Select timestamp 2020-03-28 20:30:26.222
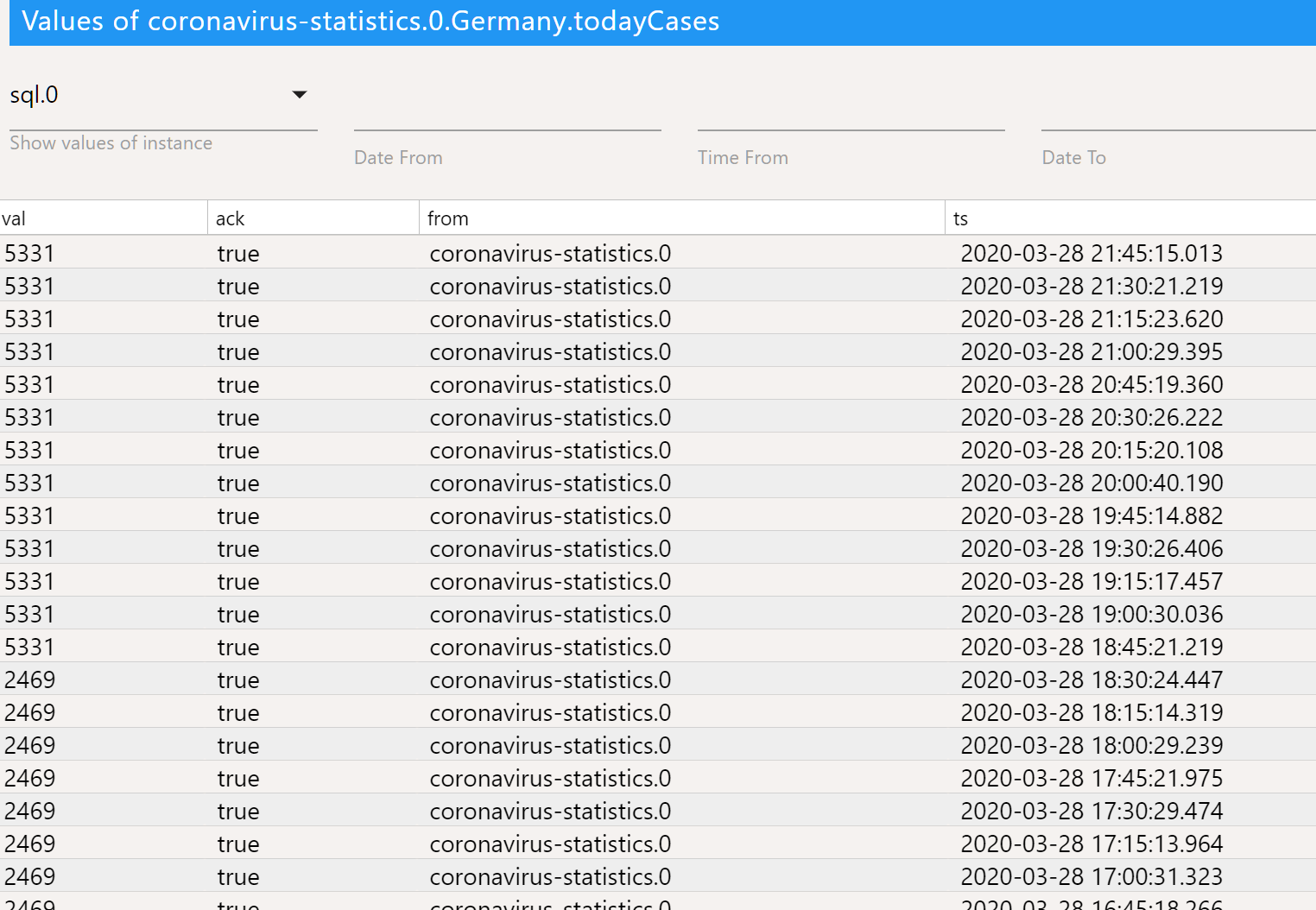 (1091, 417)
